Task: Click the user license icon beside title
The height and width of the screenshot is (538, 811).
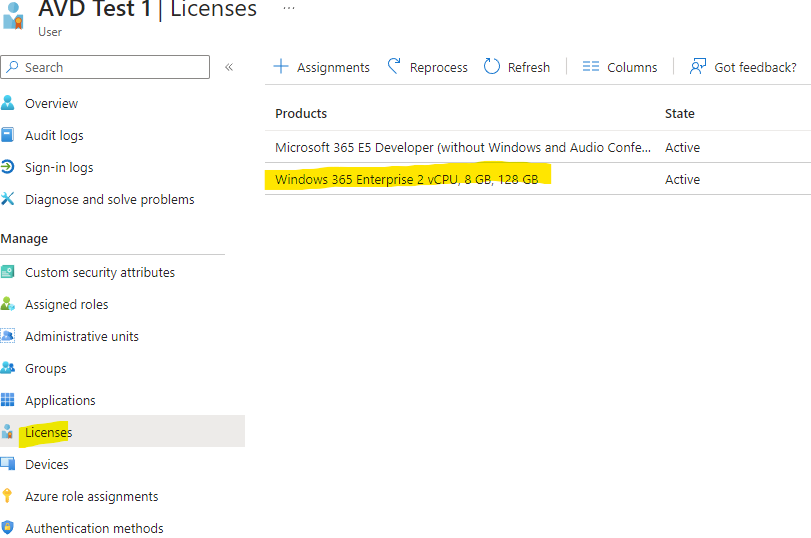Action: coord(13,16)
